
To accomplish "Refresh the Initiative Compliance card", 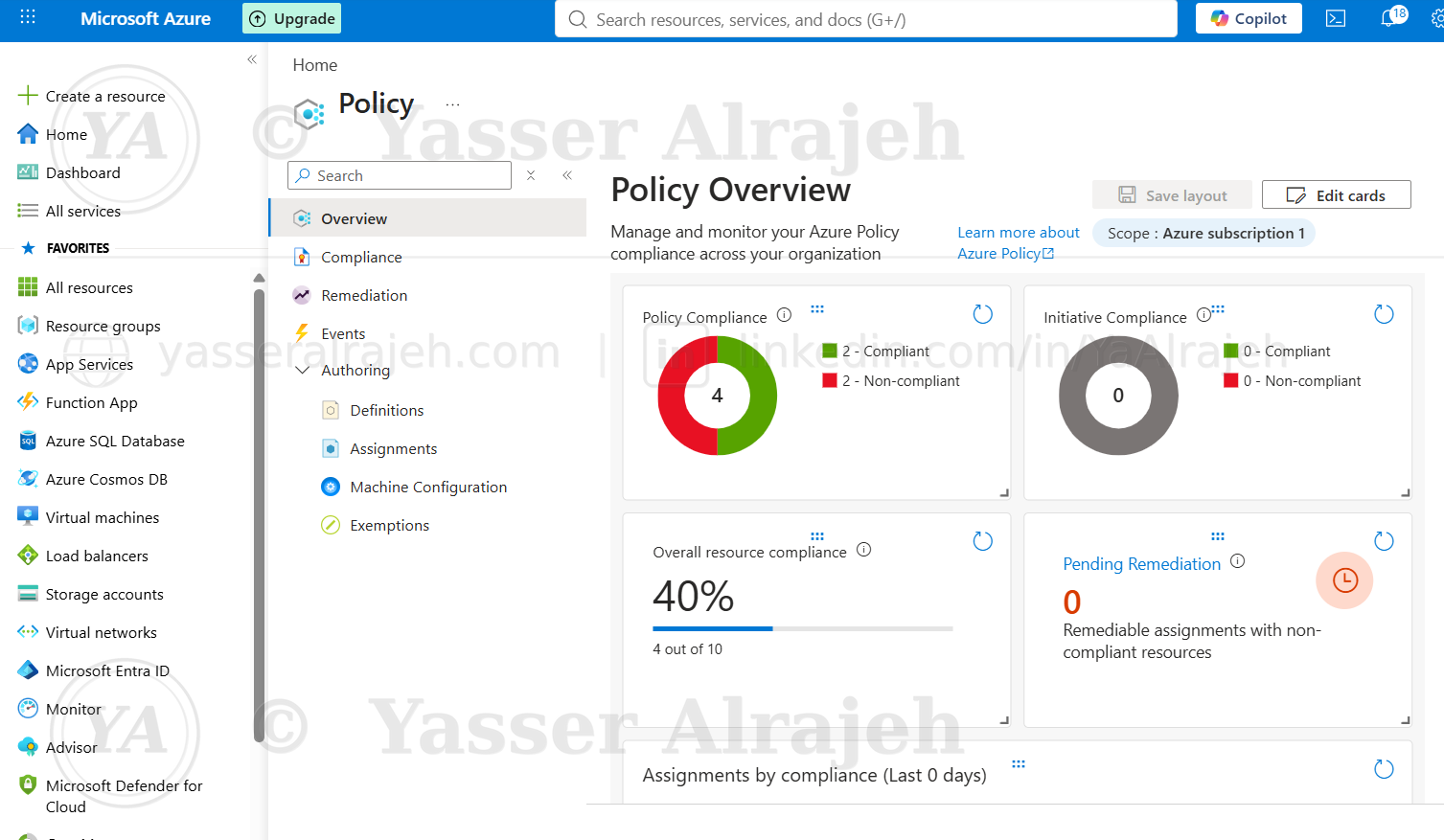I will (1384, 314).
